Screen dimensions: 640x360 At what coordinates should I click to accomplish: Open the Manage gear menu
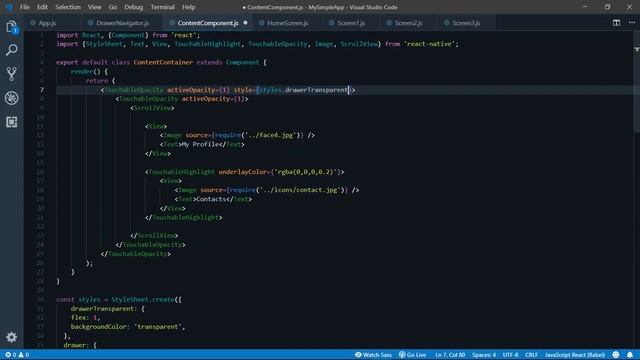point(11,337)
